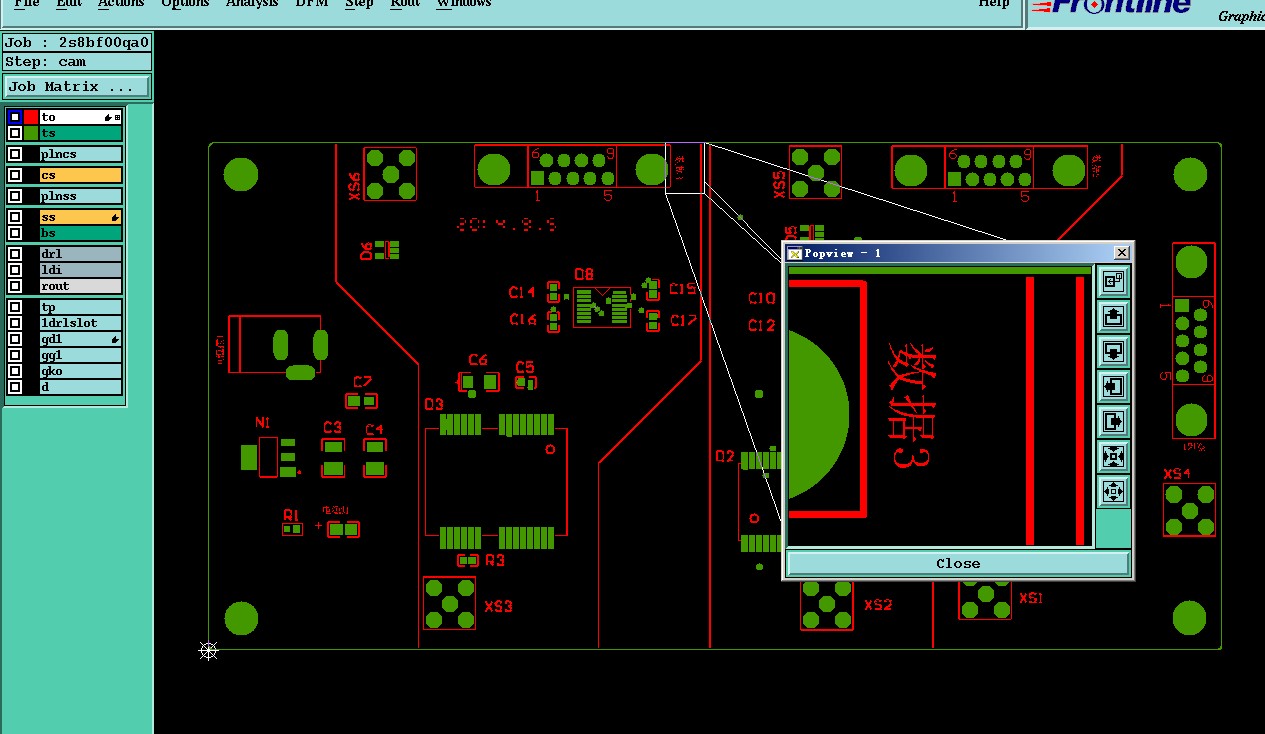This screenshot has width=1265, height=734.
Task: Click the hand icon in the 'ss' layer row
Action: pyautogui.click(x=115, y=217)
